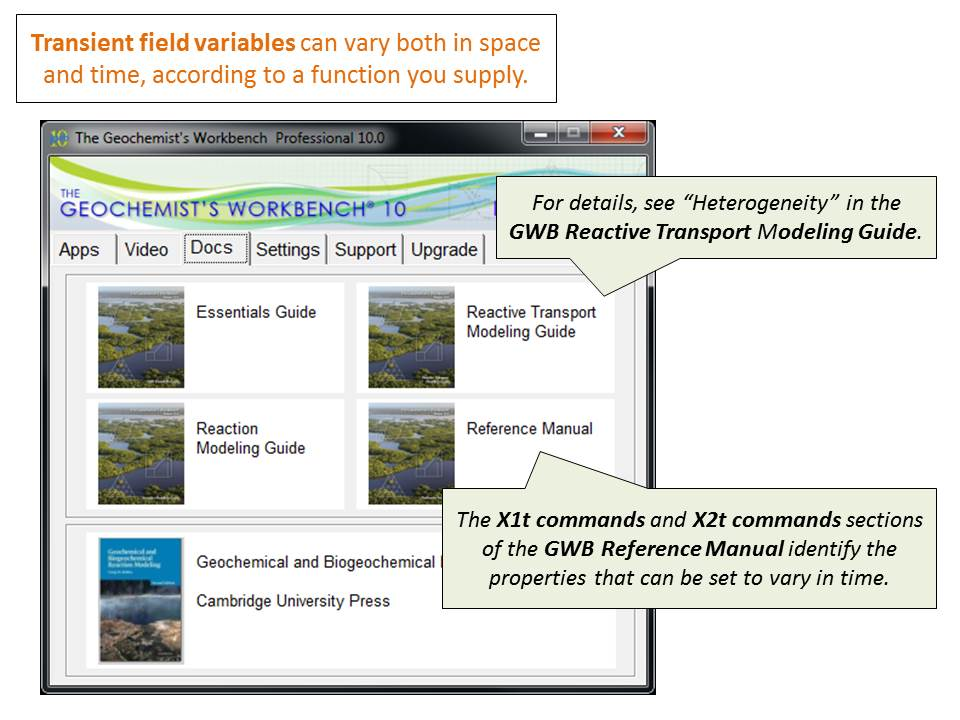This screenshot has height=720, width=960.
Task: Open the Reference Manual link
Action: (530, 429)
